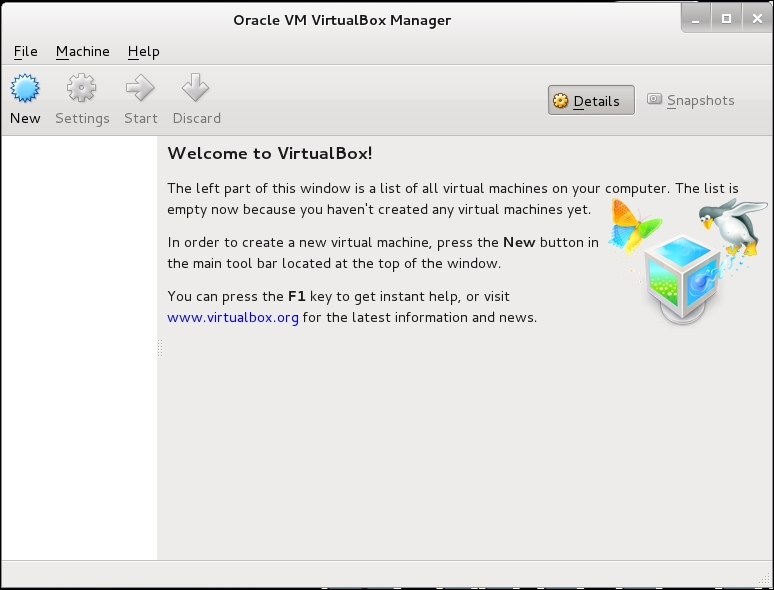Maximize the VirtualBox Manager window
774x590 pixels.
[x=726, y=19]
